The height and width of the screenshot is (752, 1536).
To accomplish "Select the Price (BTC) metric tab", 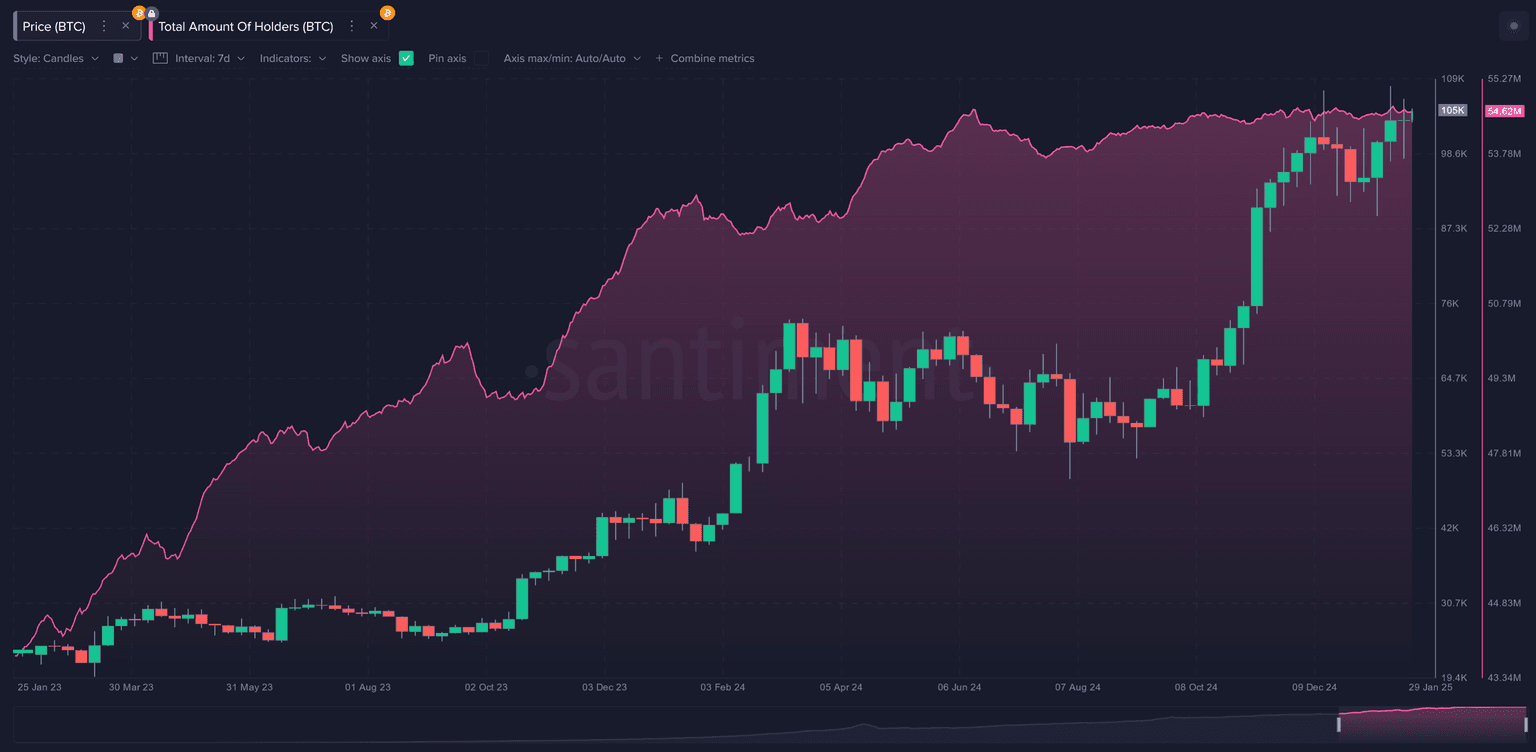I will click(54, 26).
